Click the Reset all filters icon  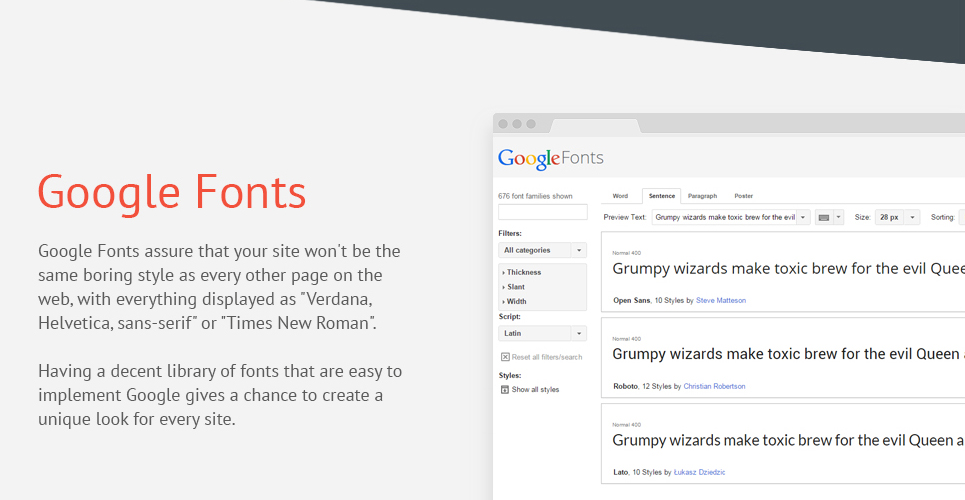[x=505, y=357]
